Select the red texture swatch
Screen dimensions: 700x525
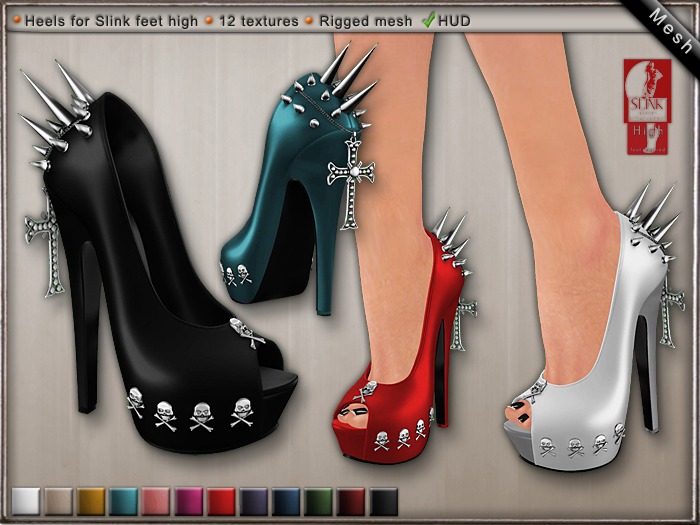(x=221, y=501)
